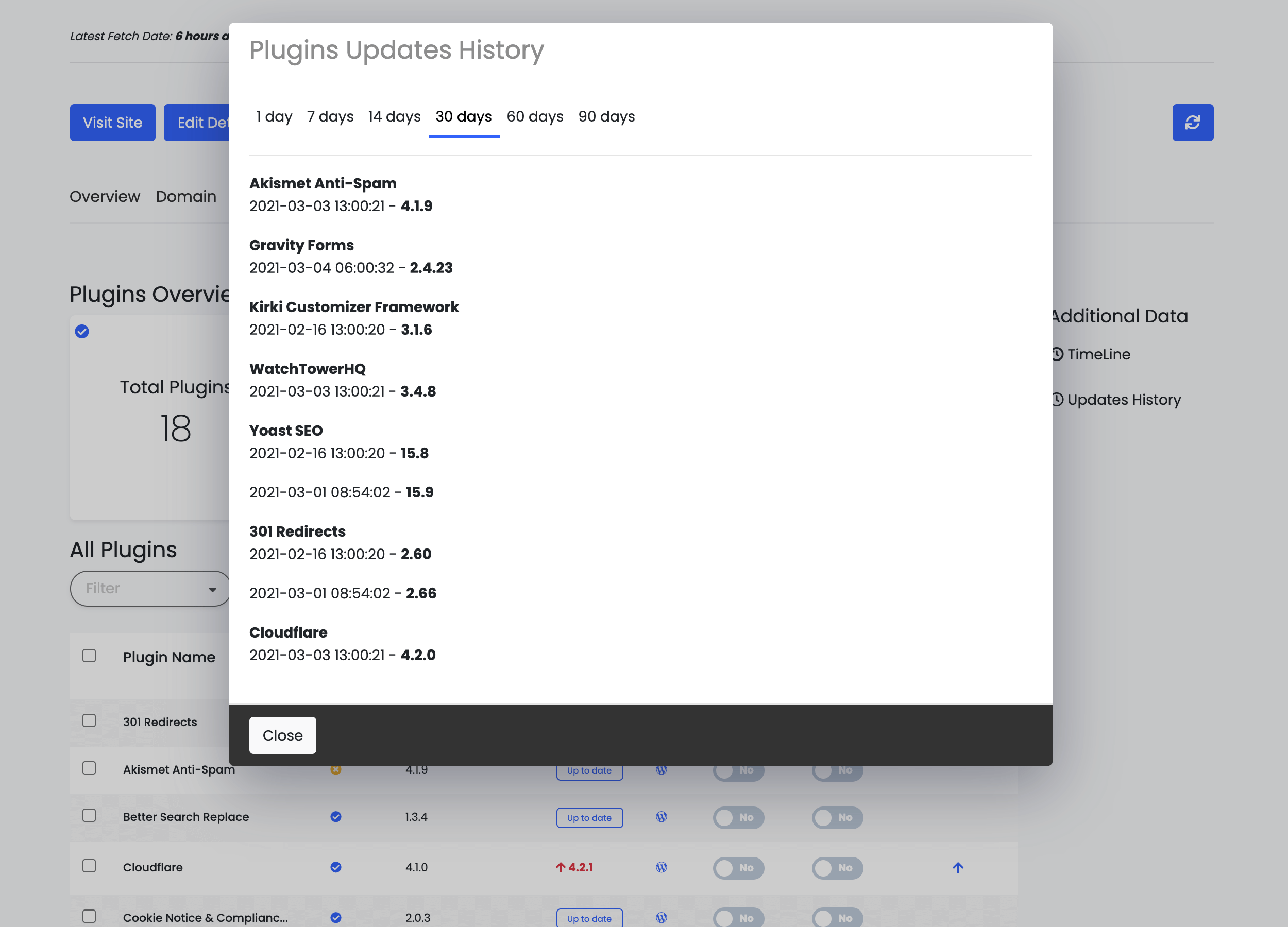The image size is (1288, 927).
Task: Click the Cloudflare update arrow icon
Action: tap(957, 867)
